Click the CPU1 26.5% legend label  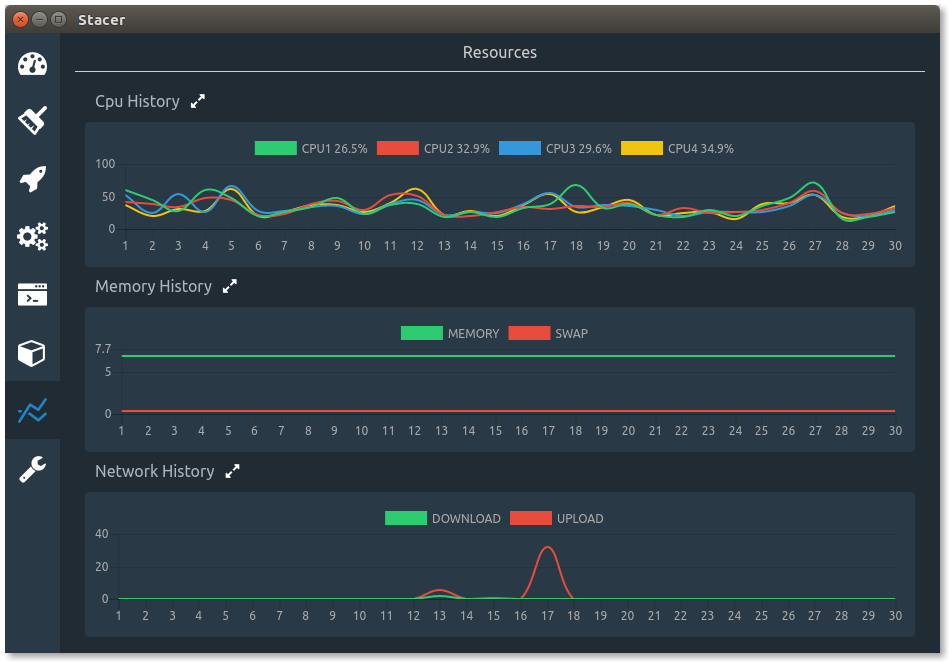(x=335, y=149)
